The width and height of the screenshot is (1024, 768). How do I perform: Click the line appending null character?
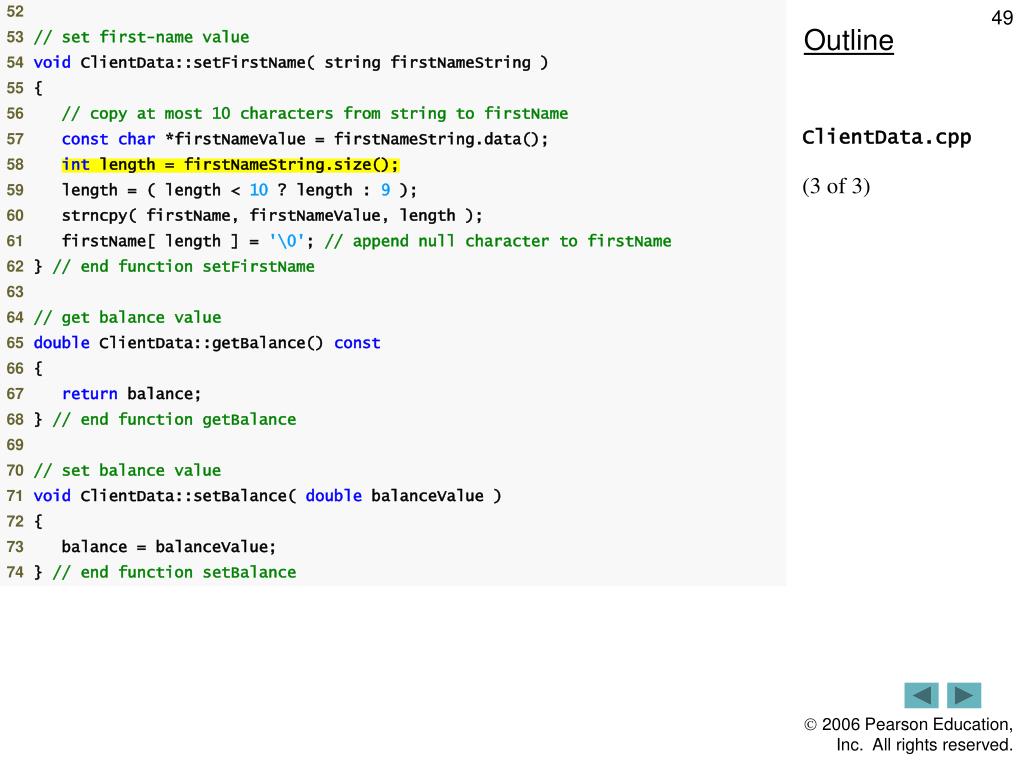click(x=366, y=241)
